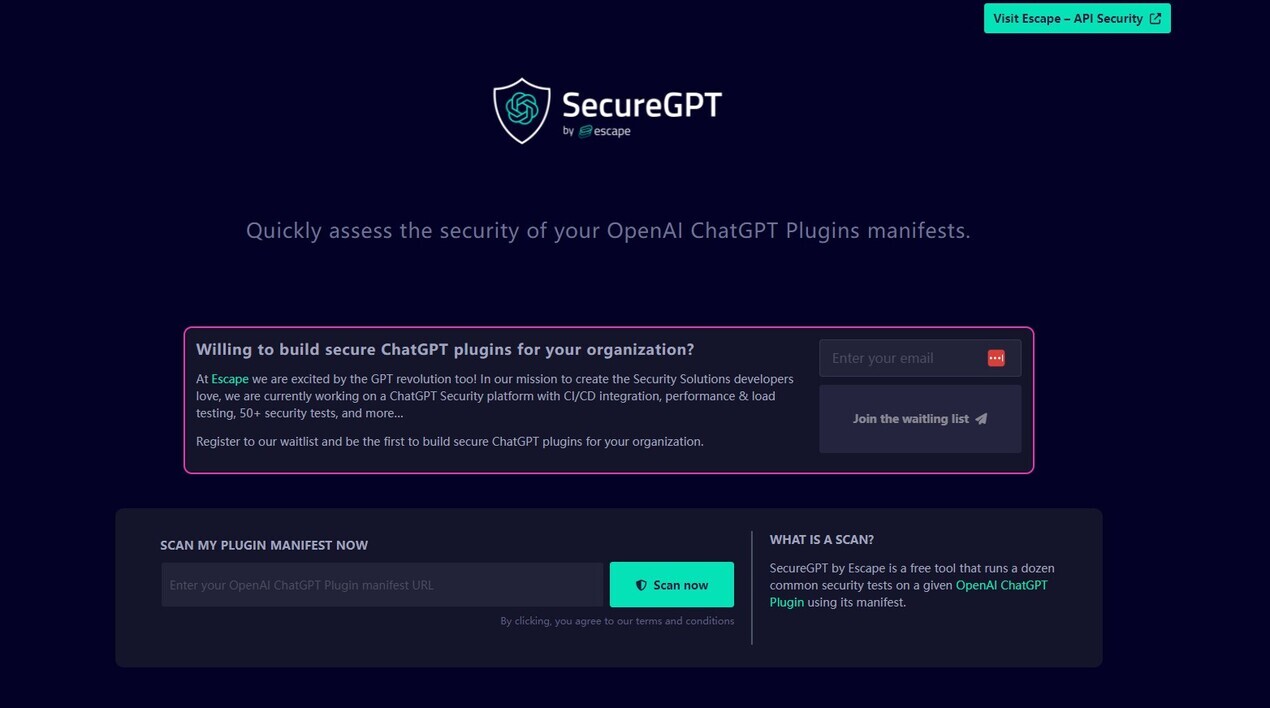Click the 'Join the waitling list' button
The image size is (1270, 708).
pos(919,418)
